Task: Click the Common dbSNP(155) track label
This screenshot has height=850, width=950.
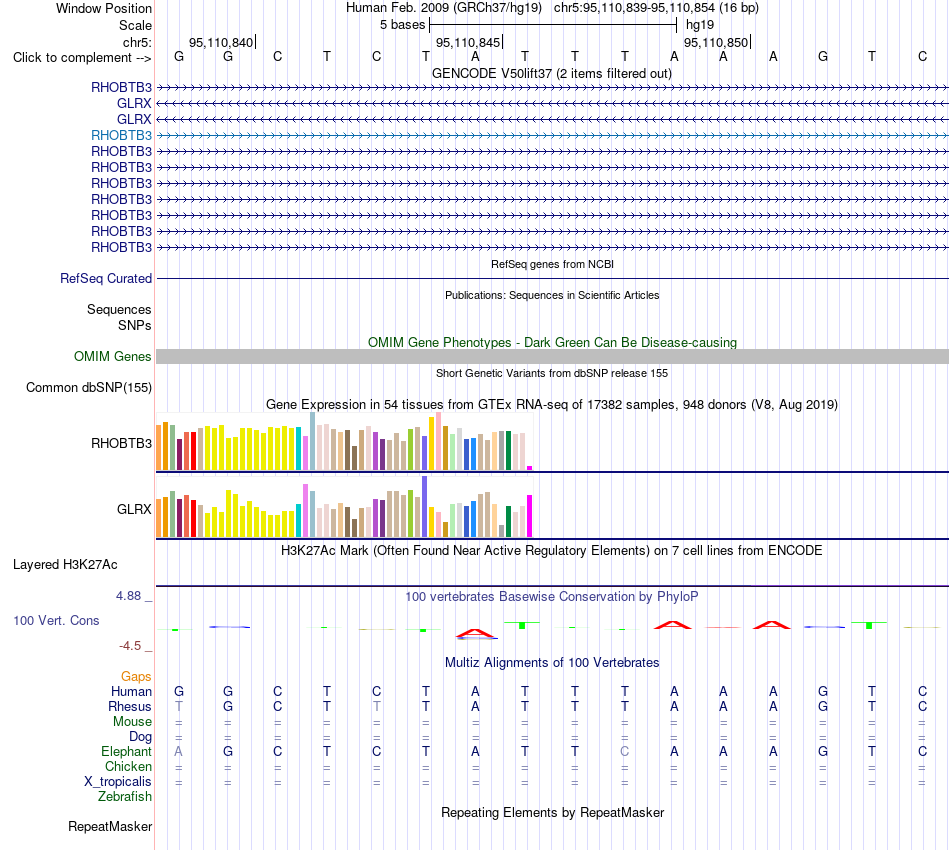Action: tap(88, 387)
